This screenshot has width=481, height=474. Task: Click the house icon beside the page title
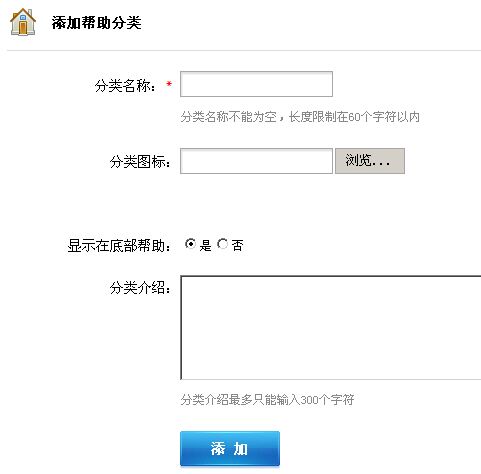click(x=23, y=22)
